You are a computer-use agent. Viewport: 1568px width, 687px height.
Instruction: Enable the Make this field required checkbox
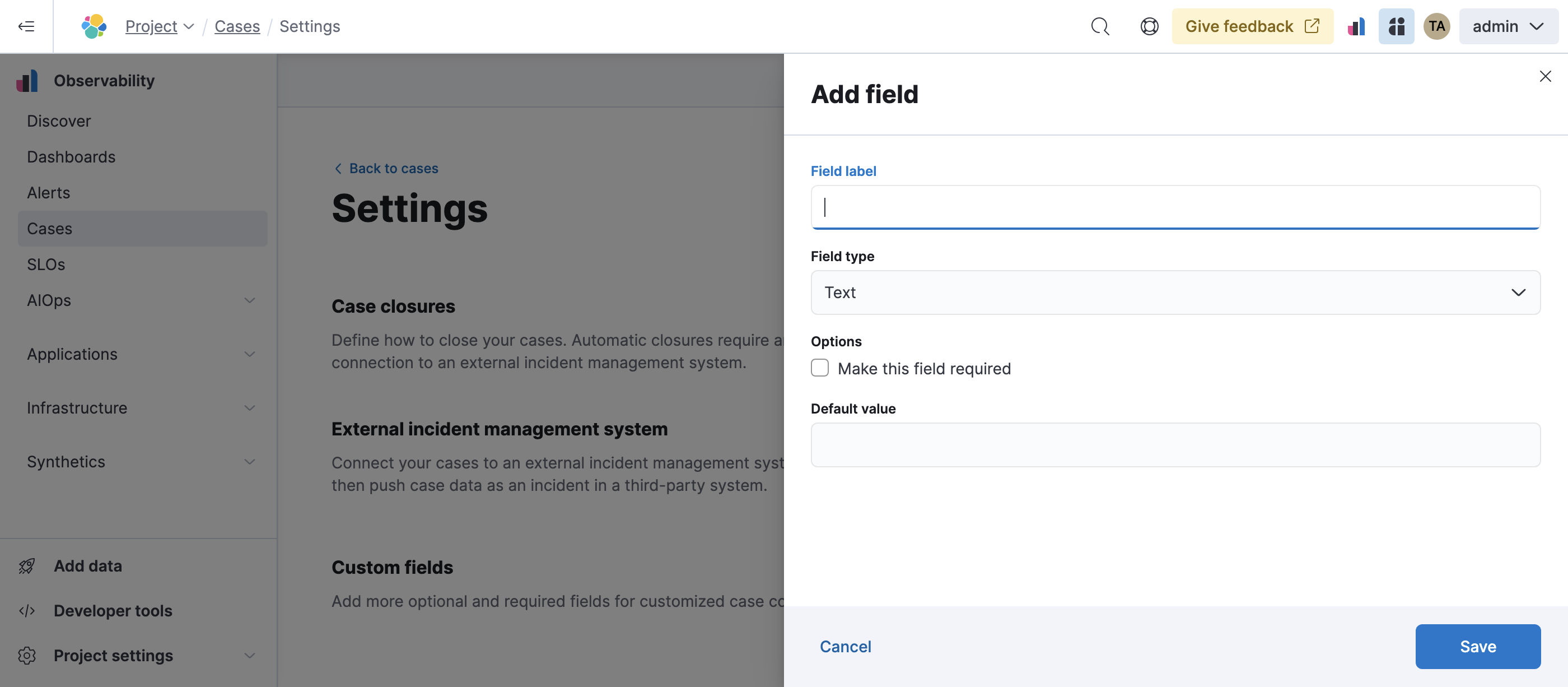click(x=819, y=368)
